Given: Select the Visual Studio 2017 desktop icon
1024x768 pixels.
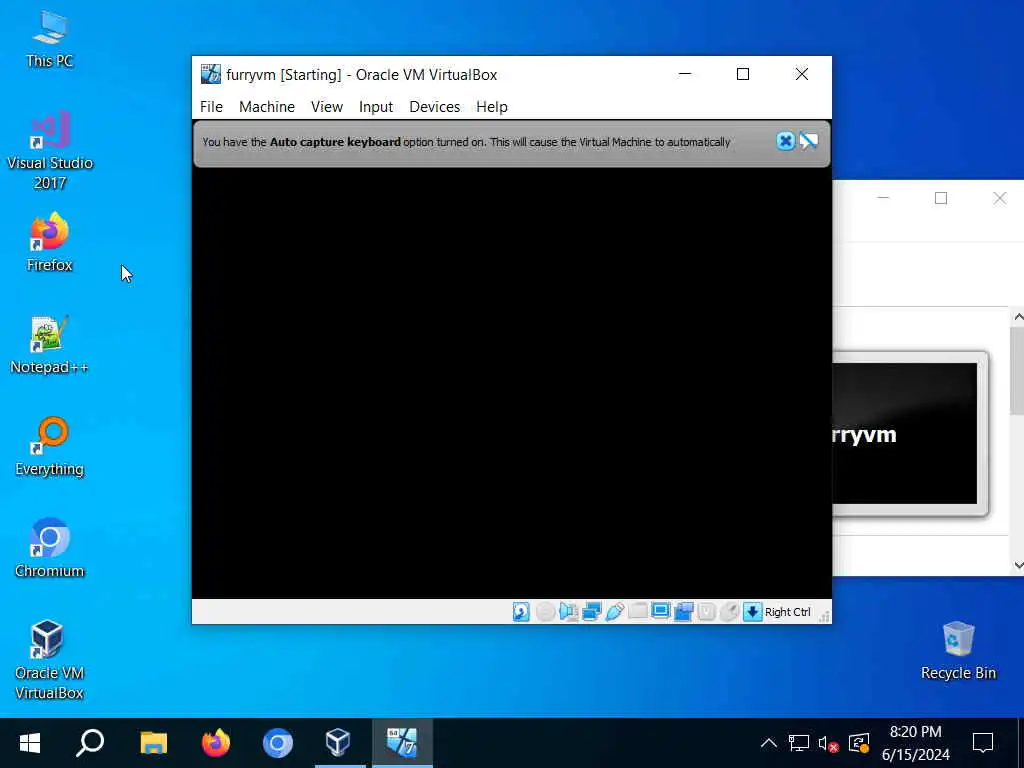Looking at the screenshot, I should pos(50,151).
